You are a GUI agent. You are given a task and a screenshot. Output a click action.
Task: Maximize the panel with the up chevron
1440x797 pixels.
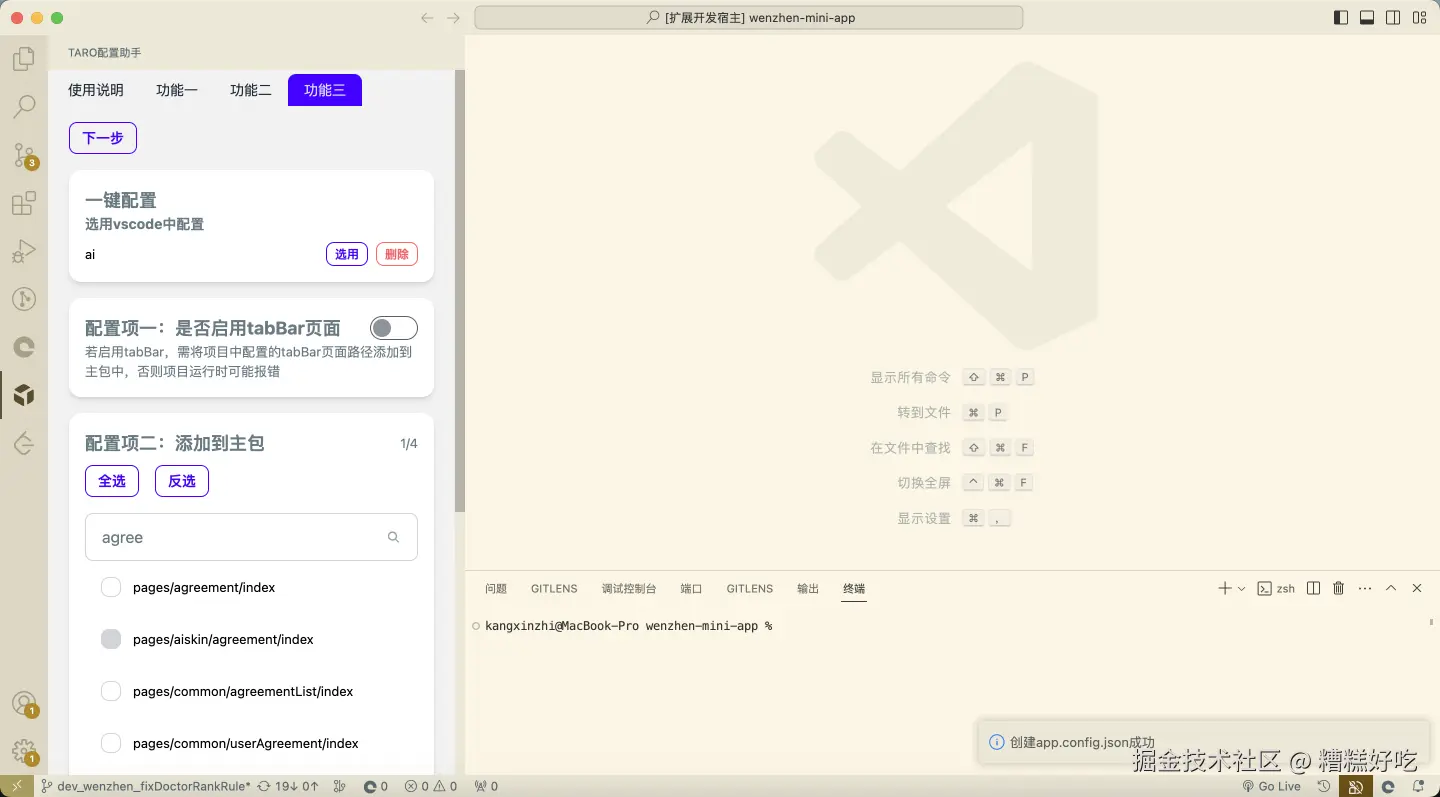[1391, 588]
